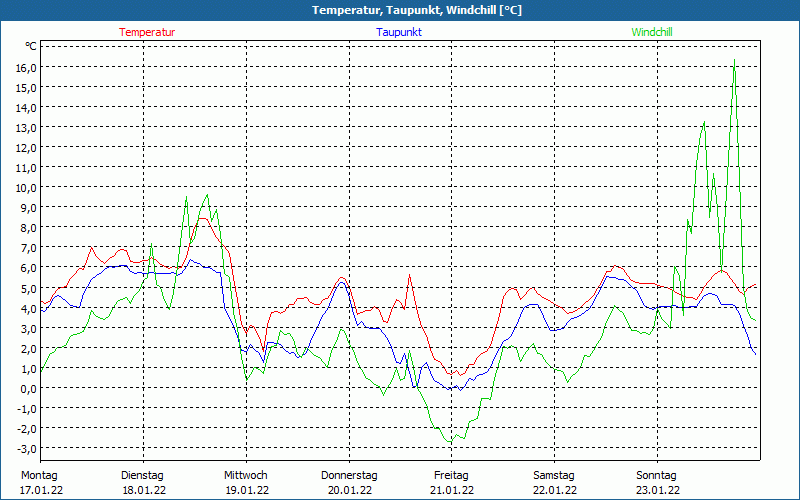The image size is (800, 500).
Task: Click the 13,0 y-axis value
Action: (x=26, y=127)
